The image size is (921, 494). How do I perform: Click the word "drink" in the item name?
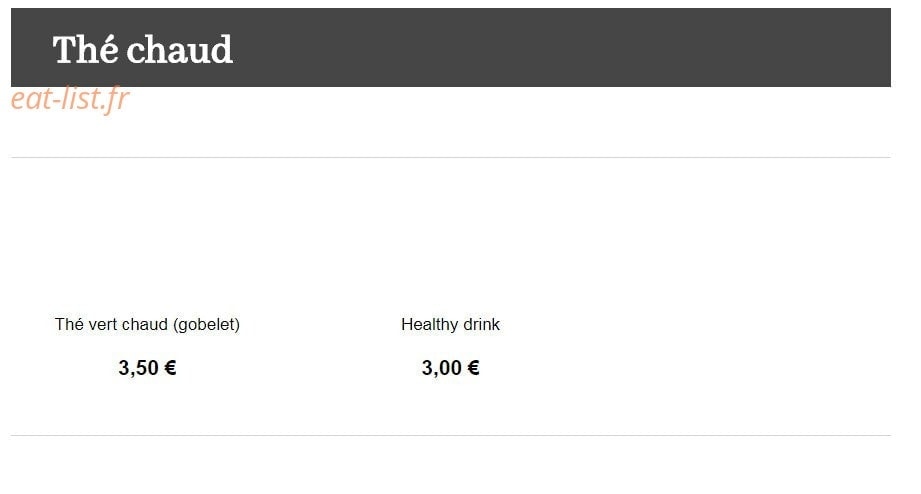tap(482, 324)
